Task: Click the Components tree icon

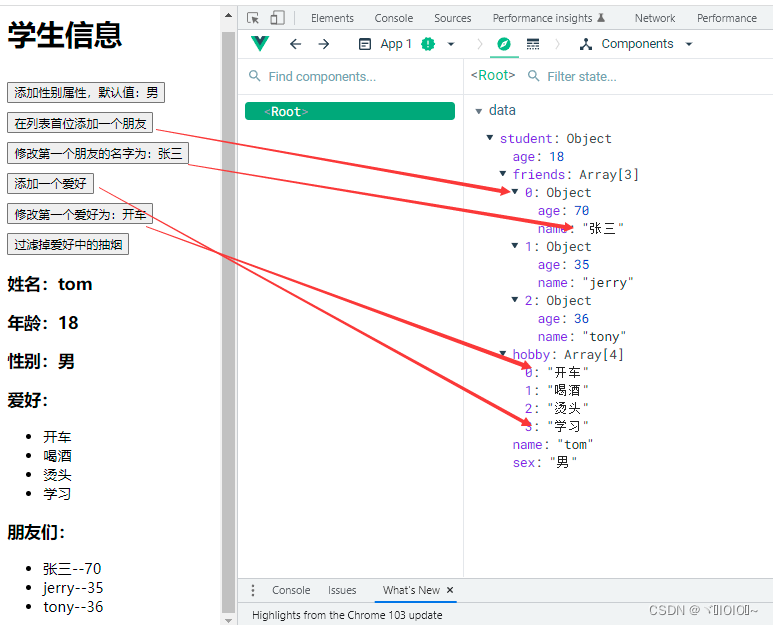Action: coord(586,44)
